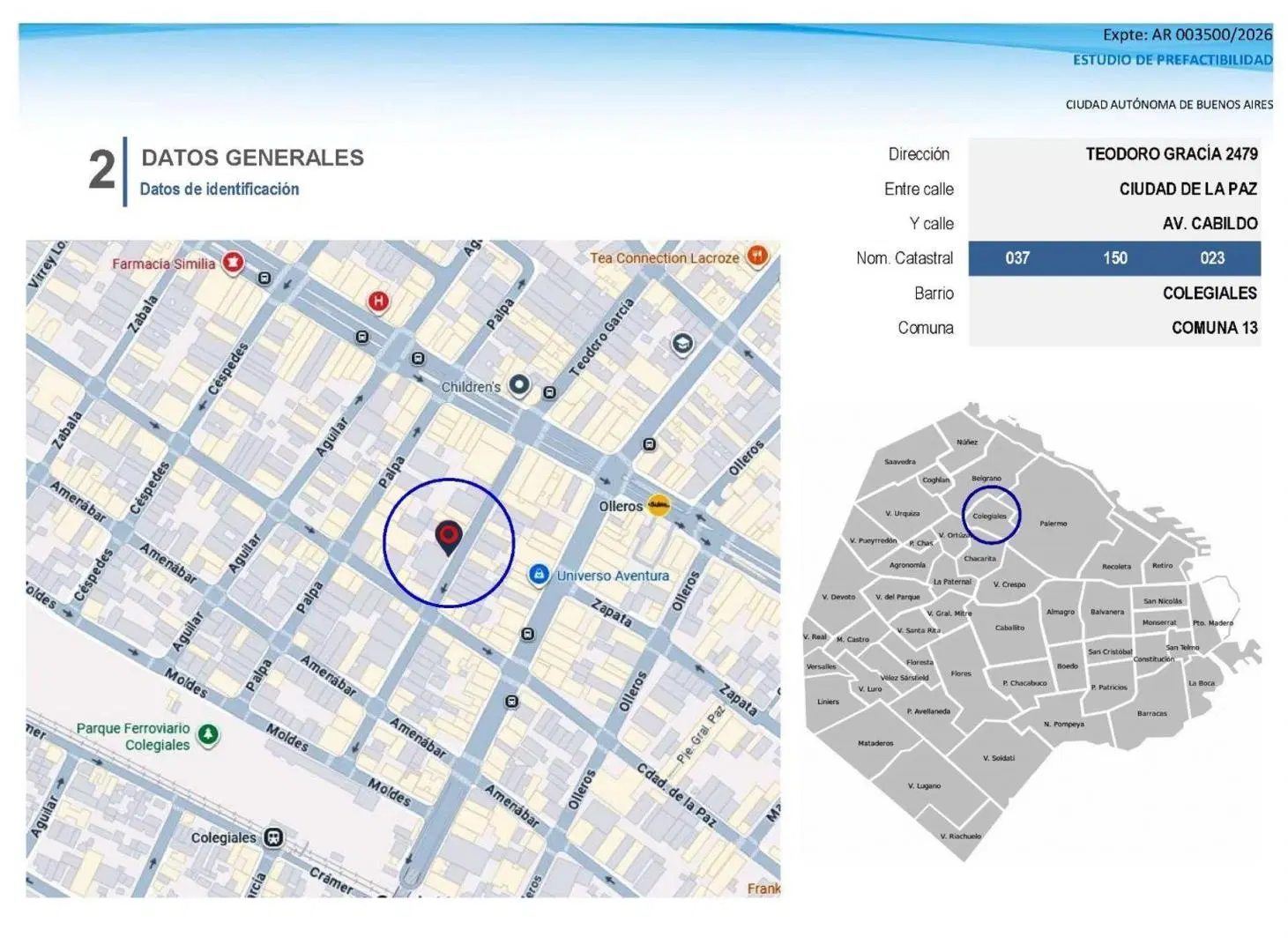Click circled Colegiales on the neighborhoods map
Screen dimensions: 1288x952
click(x=990, y=517)
